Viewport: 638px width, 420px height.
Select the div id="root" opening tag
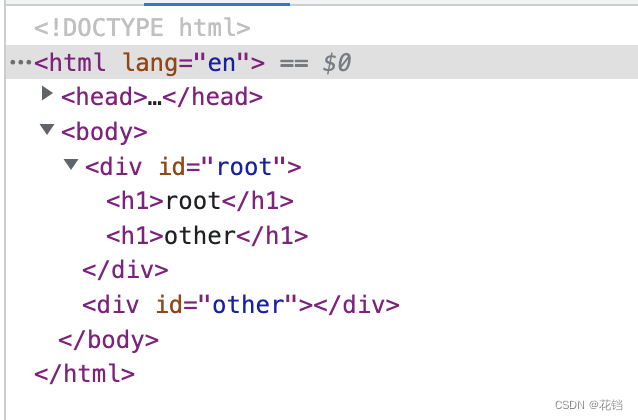(x=193, y=167)
